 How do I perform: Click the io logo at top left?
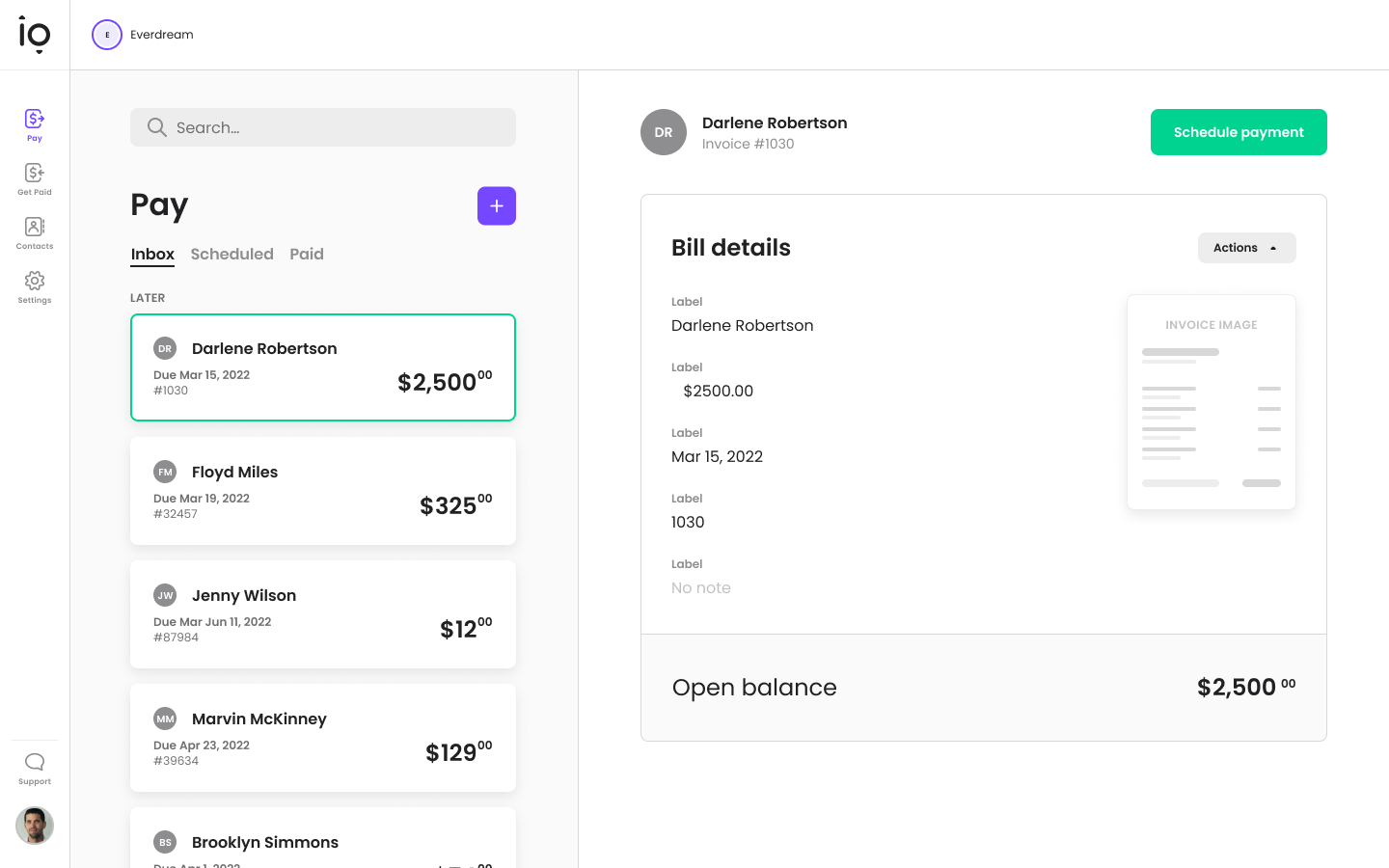pos(35,35)
